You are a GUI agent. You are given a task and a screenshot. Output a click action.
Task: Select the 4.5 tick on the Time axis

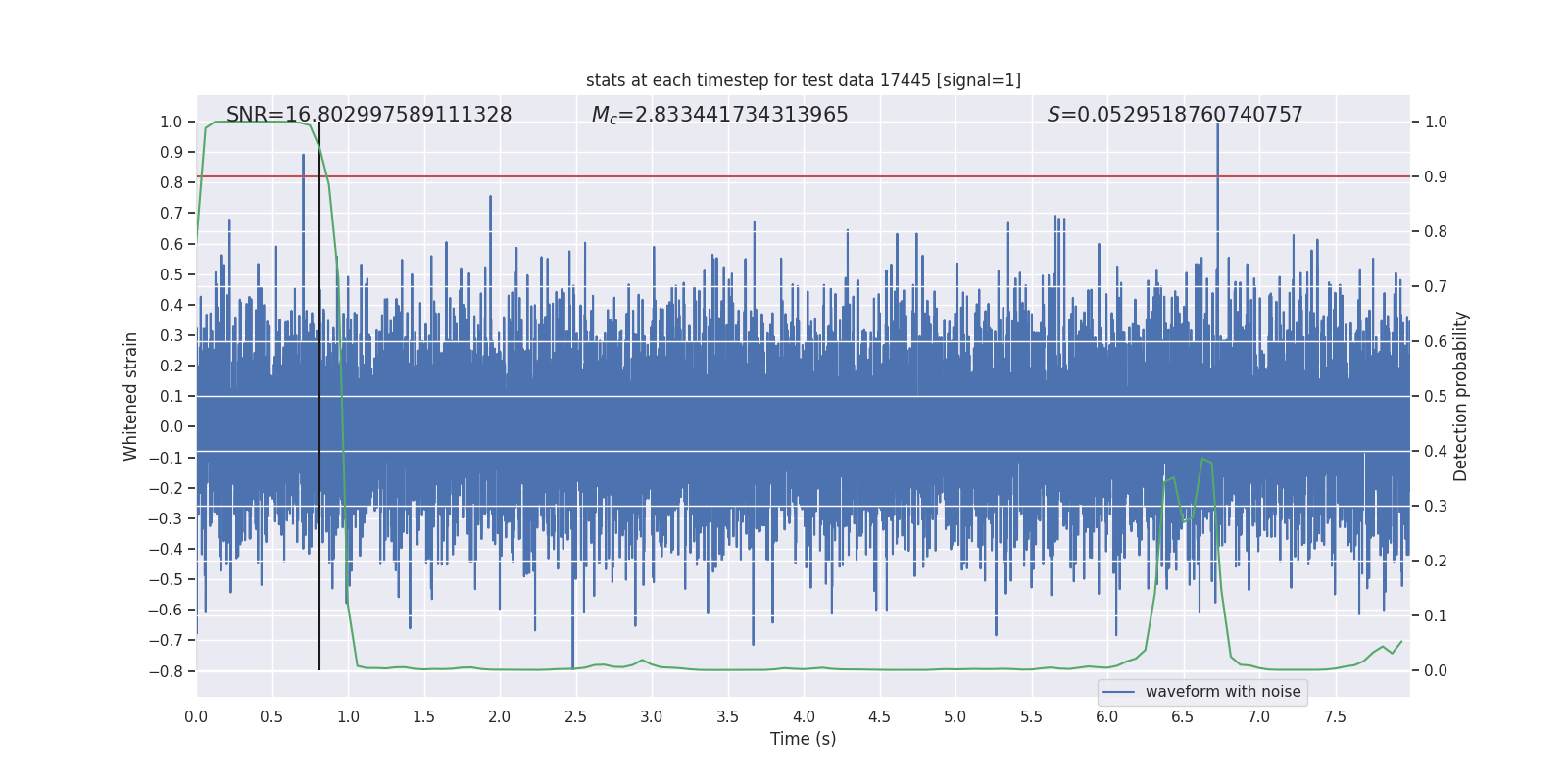(879, 716)
